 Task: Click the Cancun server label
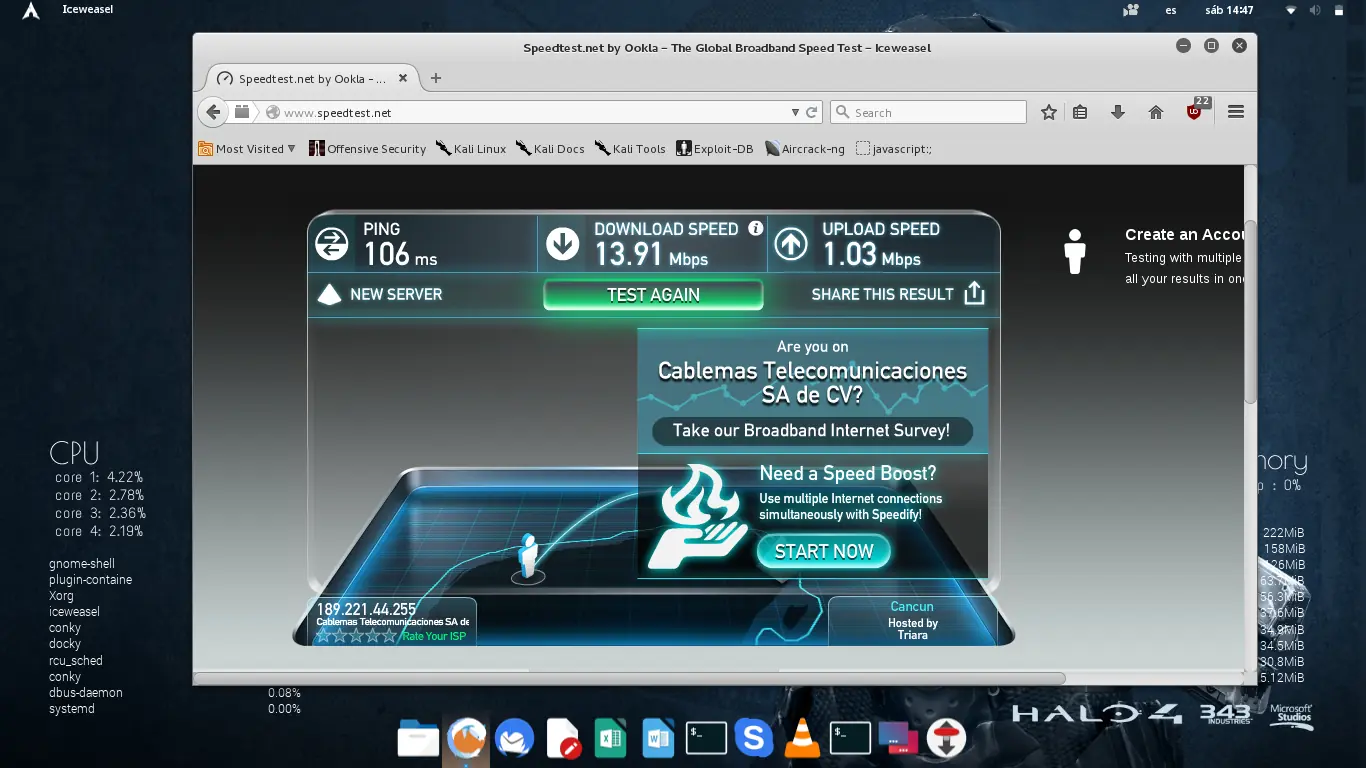pyautogui.click(x=912, y=606)
